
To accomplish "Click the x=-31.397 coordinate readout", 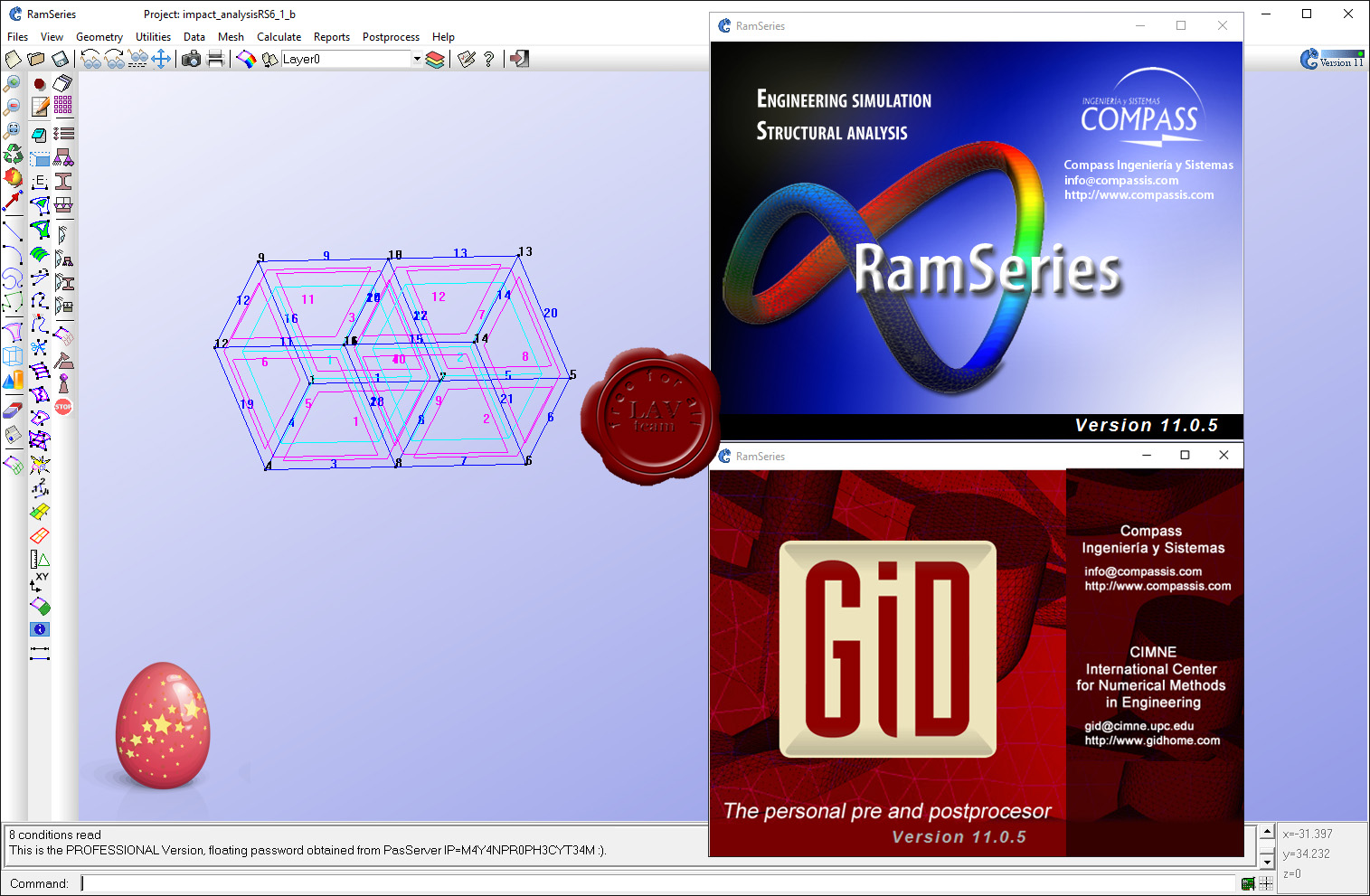I will (1308, 834).
